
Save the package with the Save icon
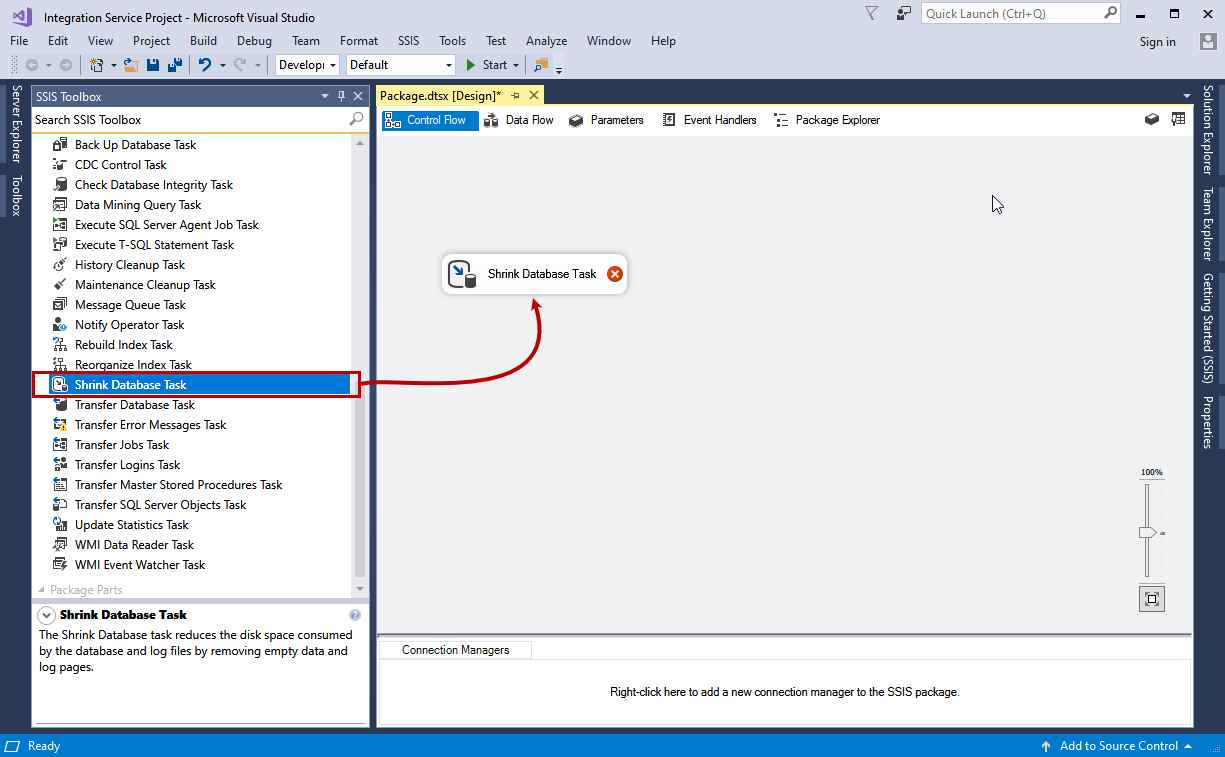coord(153,65)
